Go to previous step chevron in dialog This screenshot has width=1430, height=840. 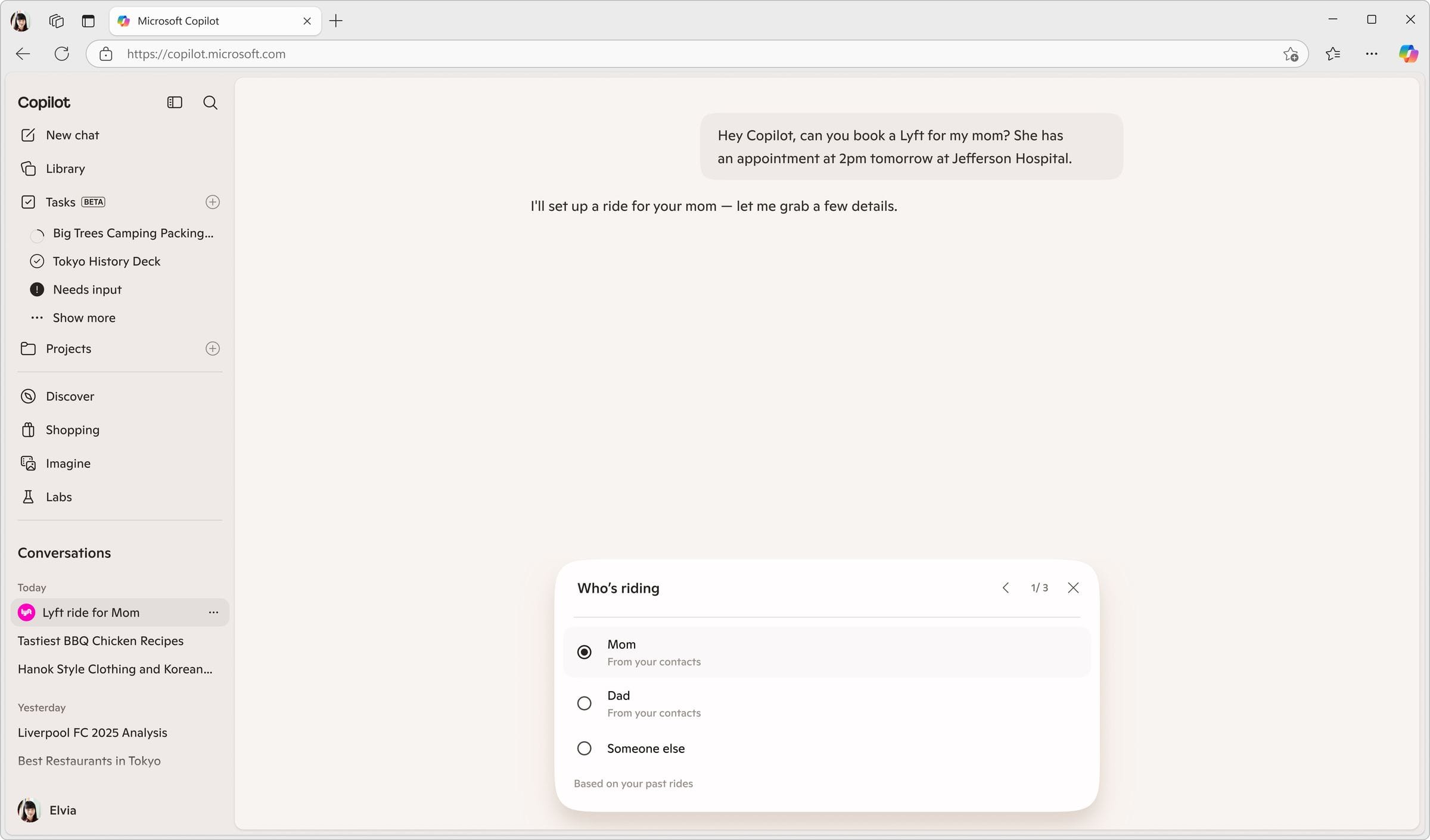(1006, 588)
